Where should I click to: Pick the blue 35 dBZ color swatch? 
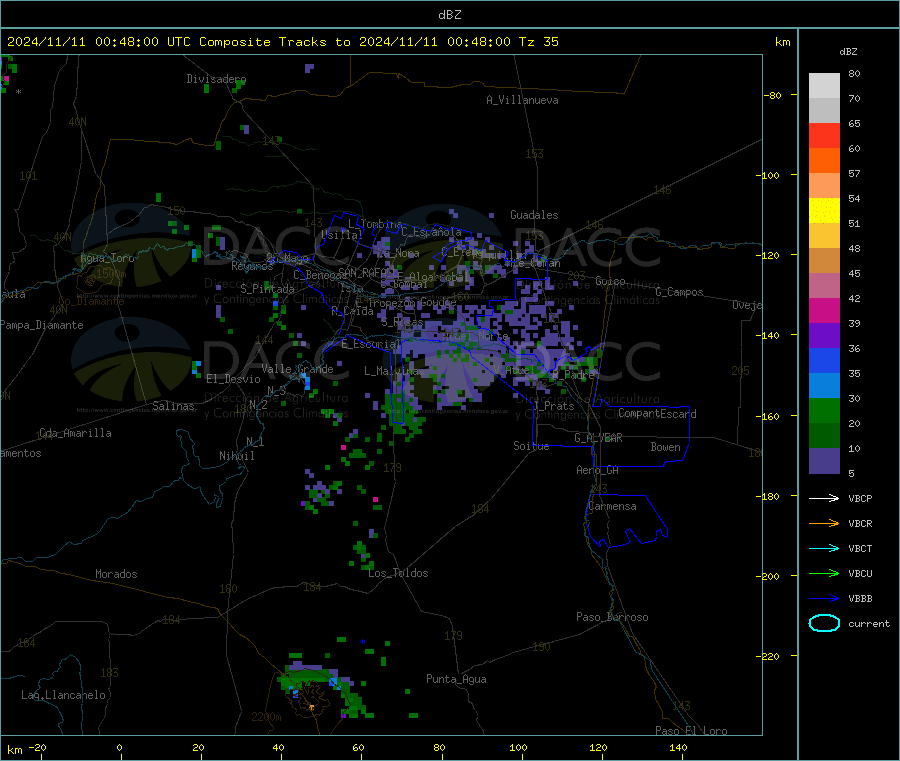point(824,360)
